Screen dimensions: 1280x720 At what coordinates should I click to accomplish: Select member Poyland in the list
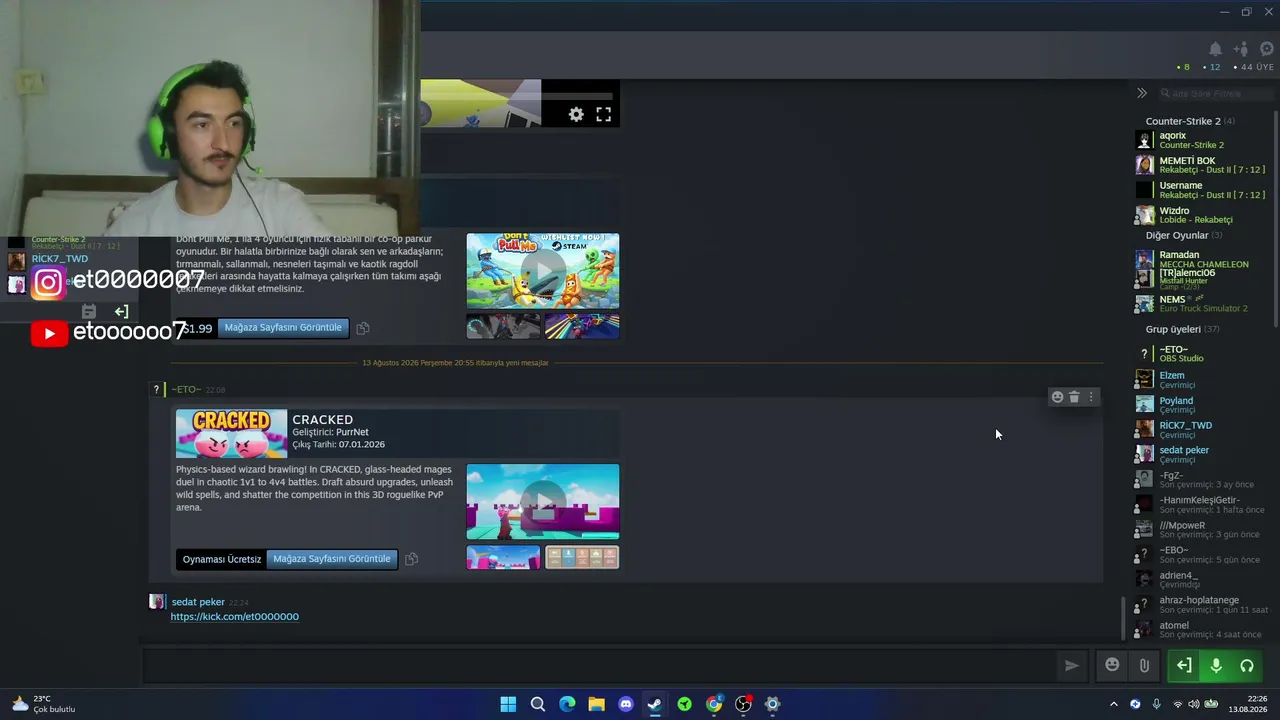[x=1204, y=405]
